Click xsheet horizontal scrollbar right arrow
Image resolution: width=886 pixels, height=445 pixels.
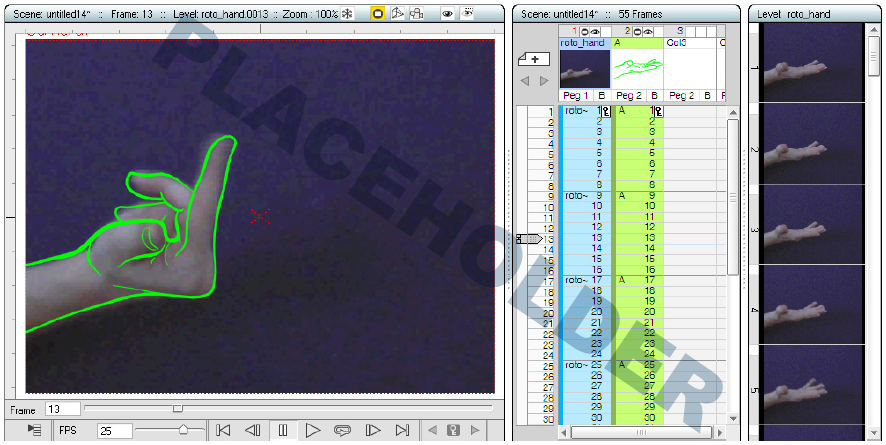pyautogui.click(x=720, y=433)
